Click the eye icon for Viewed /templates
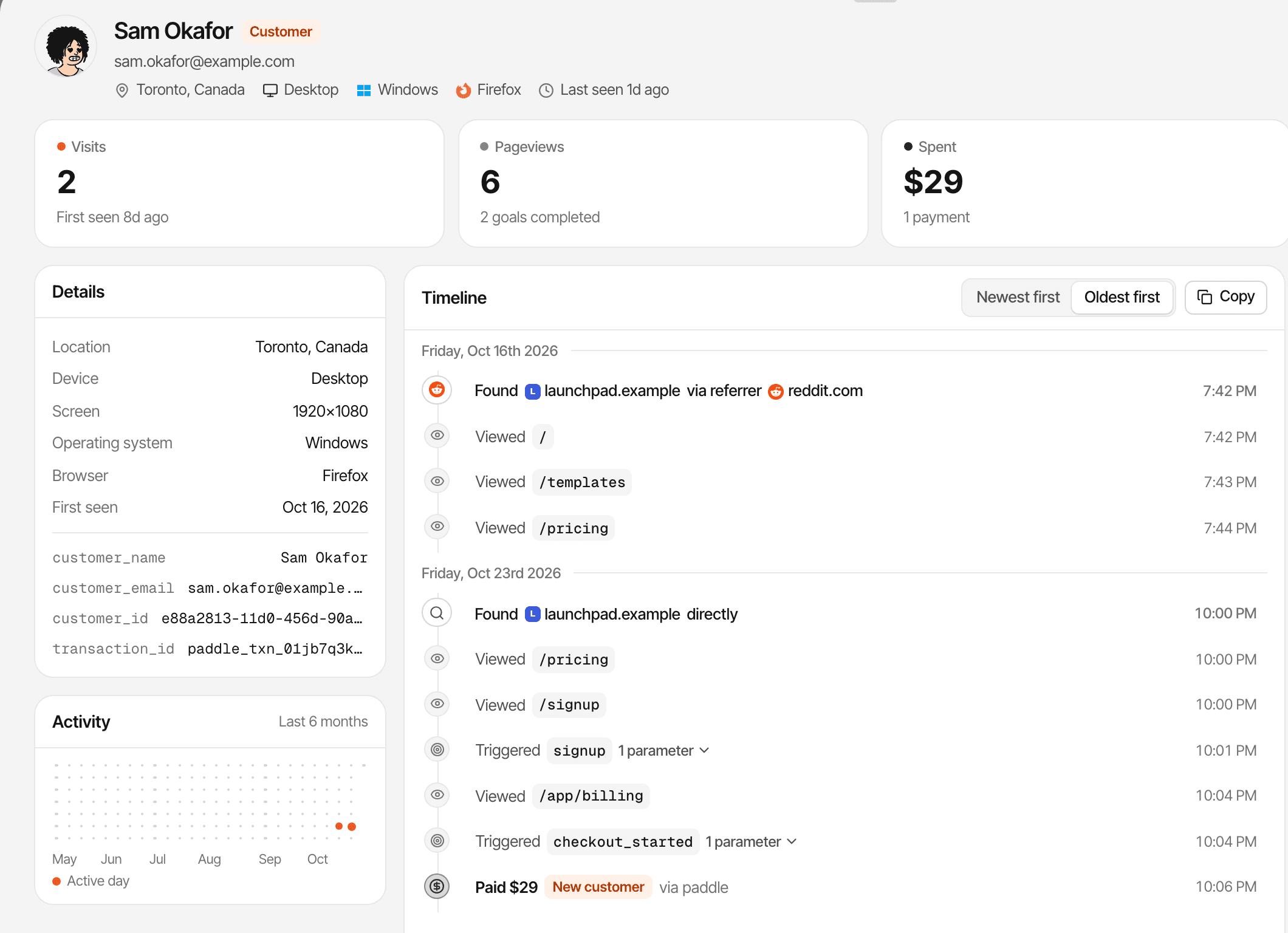 pos(437,481)
